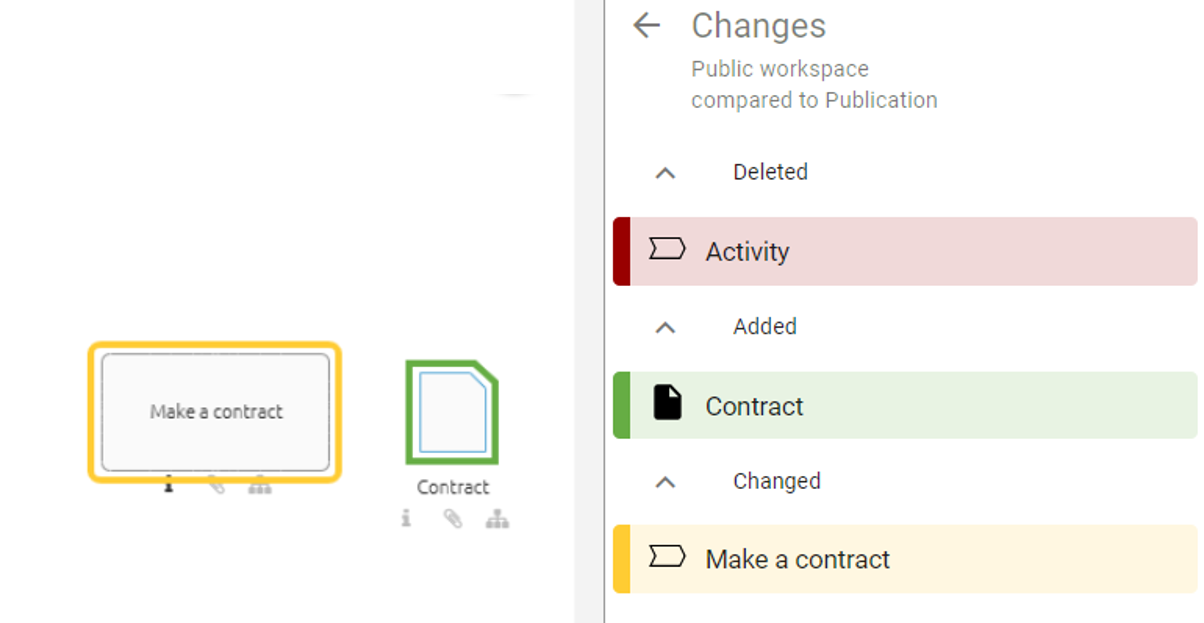This screenshot has height=623, width=1204.
Task: Click the hierarchy icon under the Make a contract shape
Action: pyautogui.click(x=259, y=485)
